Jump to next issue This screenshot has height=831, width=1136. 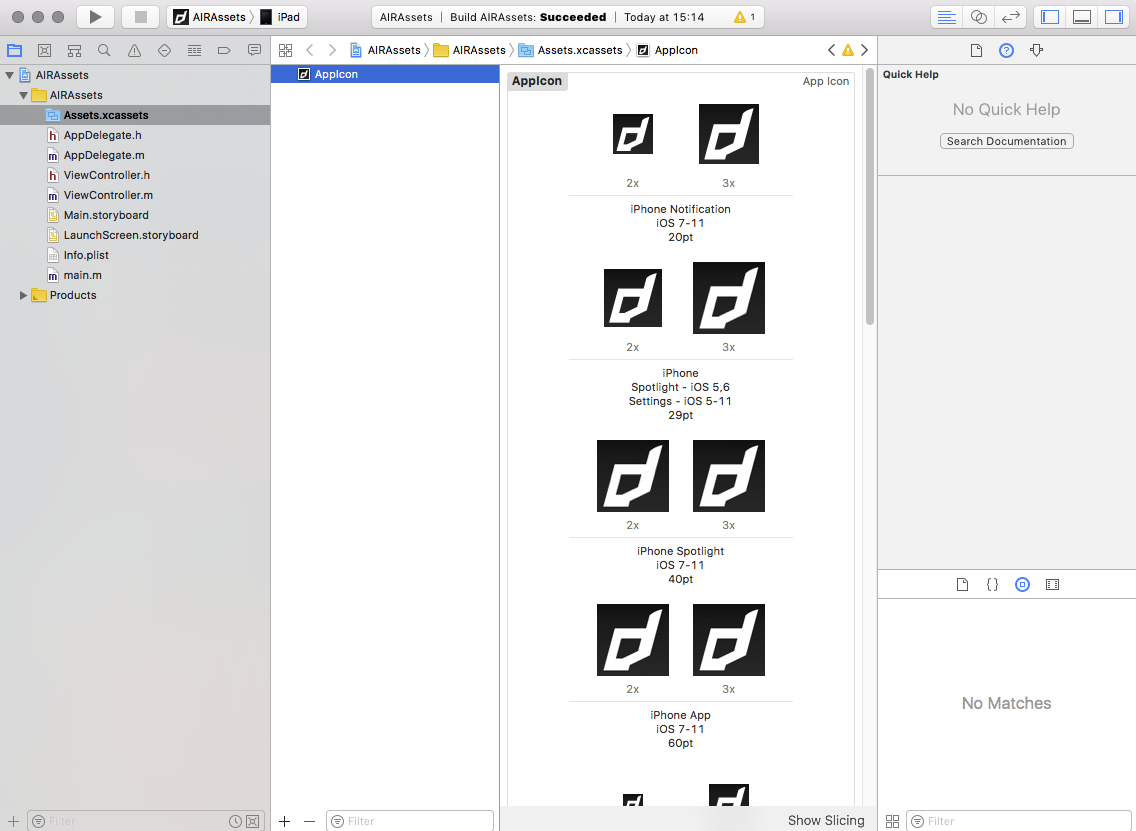[864, 50]
